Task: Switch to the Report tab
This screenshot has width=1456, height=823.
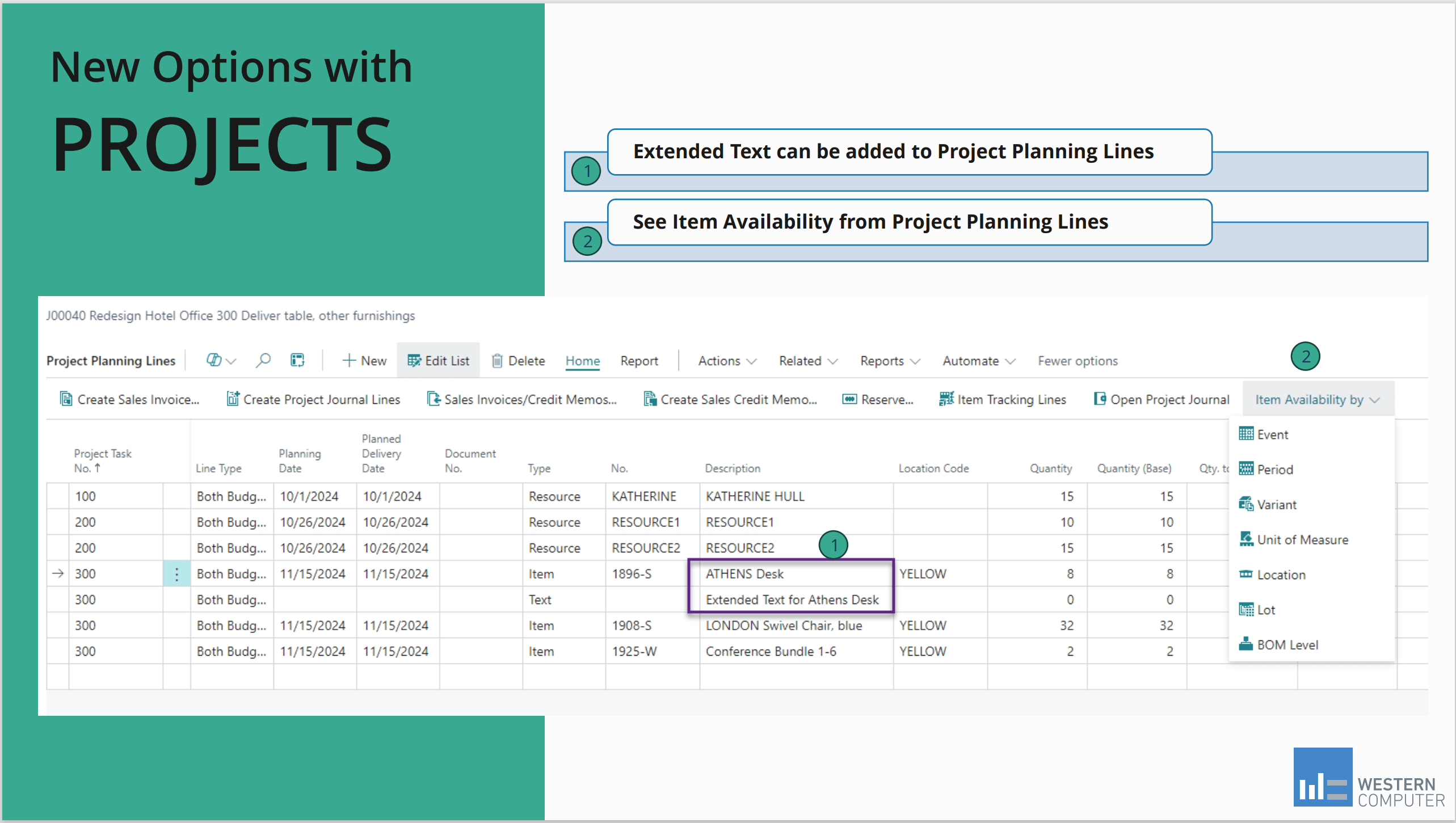Action: pyautogui.click(x=639, y=361)
